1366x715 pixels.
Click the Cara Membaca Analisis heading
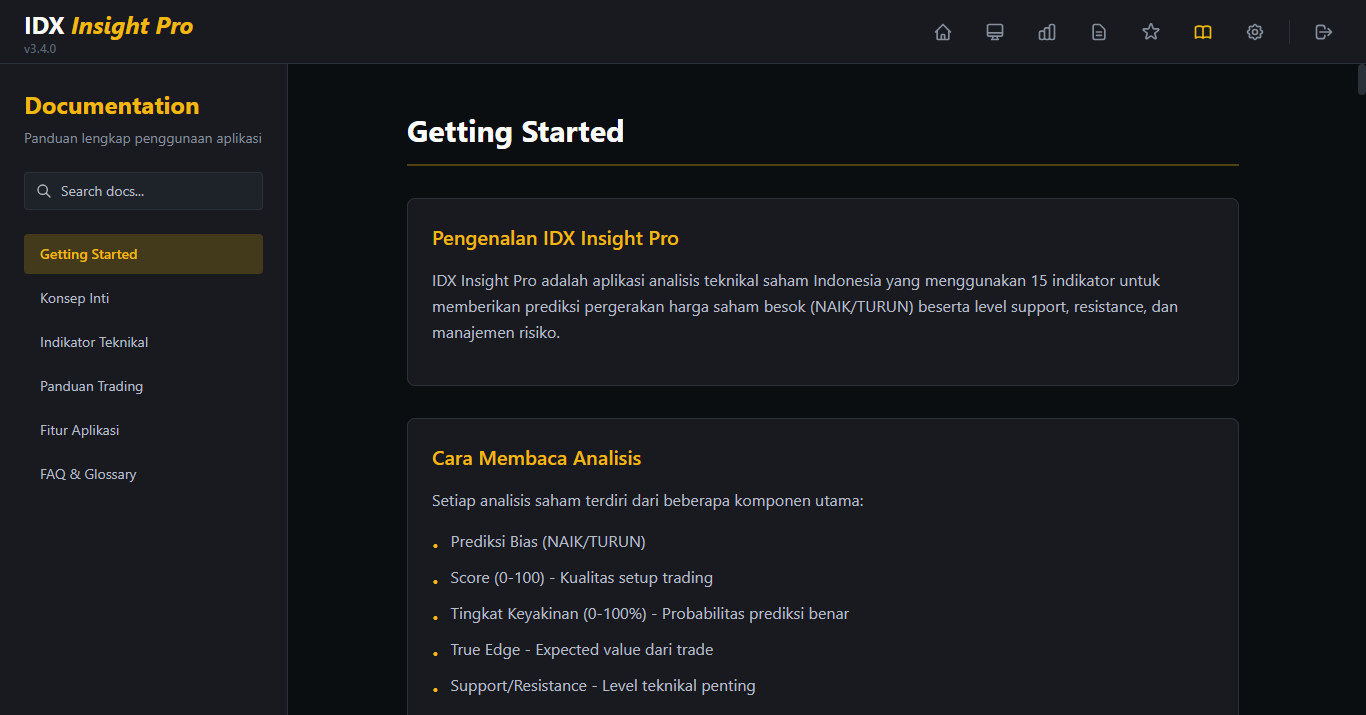pos(536,458)
